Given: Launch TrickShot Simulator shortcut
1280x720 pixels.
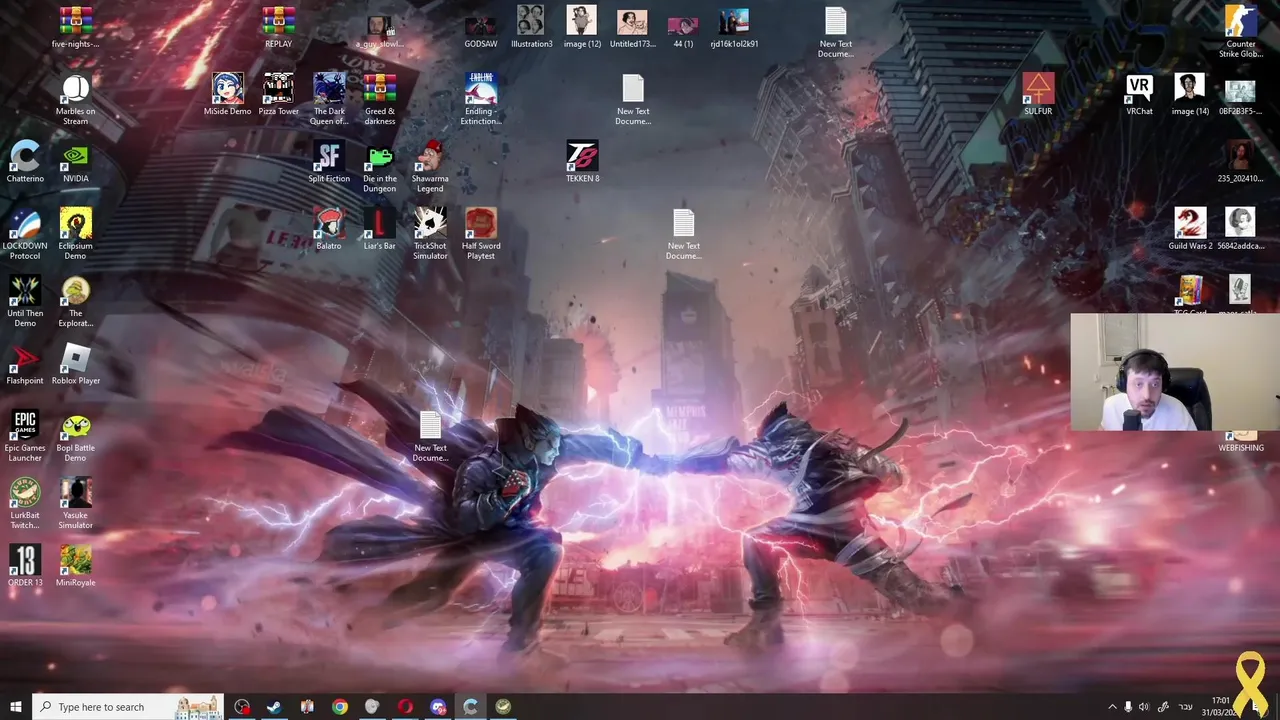Looking at the screenshot, I should point(430,233).
